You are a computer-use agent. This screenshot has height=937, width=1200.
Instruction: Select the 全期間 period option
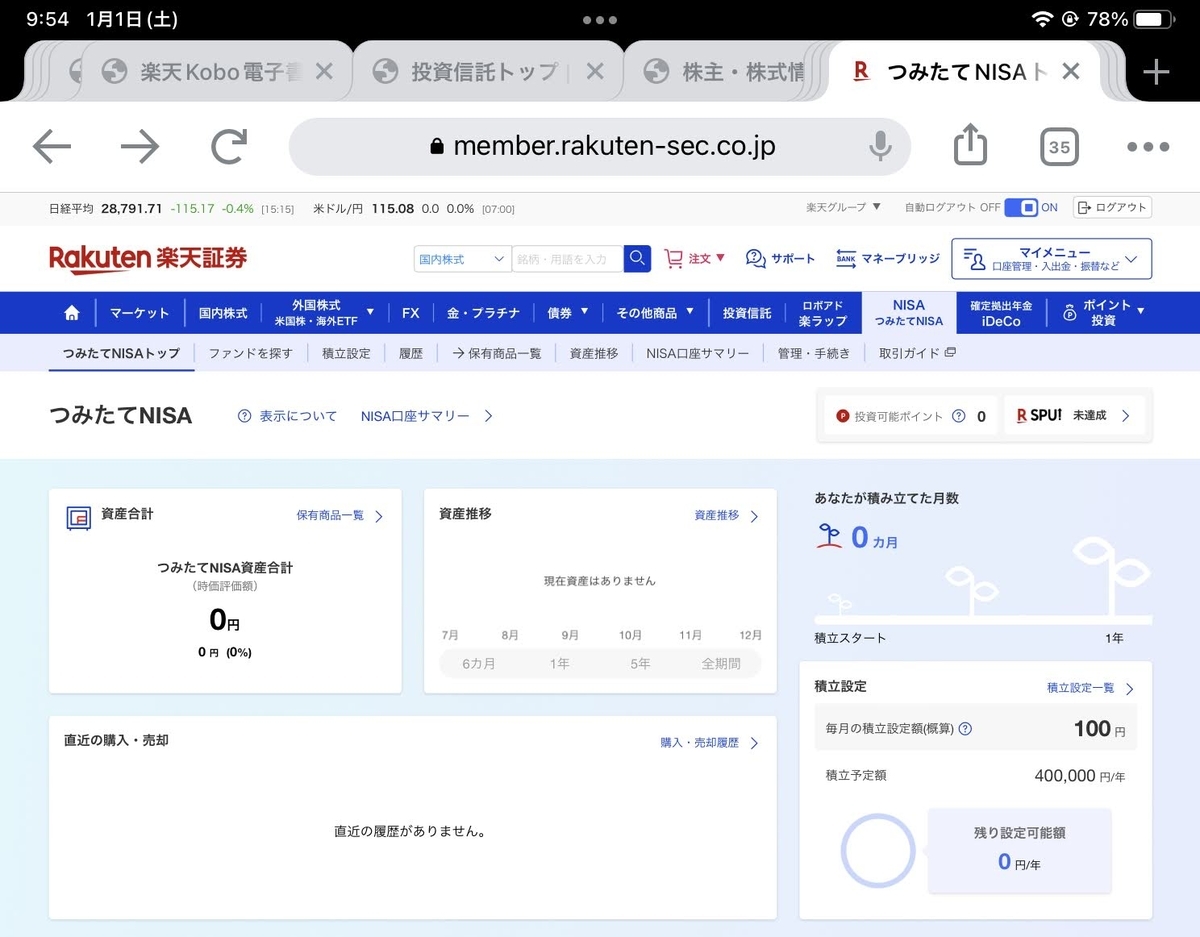[x=721, y=664]
